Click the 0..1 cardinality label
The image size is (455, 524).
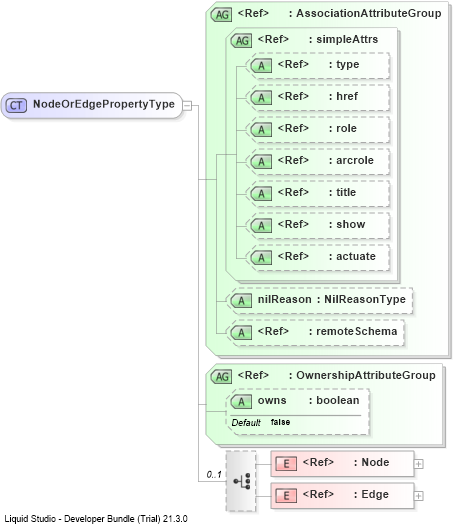[x=214, y=475]
